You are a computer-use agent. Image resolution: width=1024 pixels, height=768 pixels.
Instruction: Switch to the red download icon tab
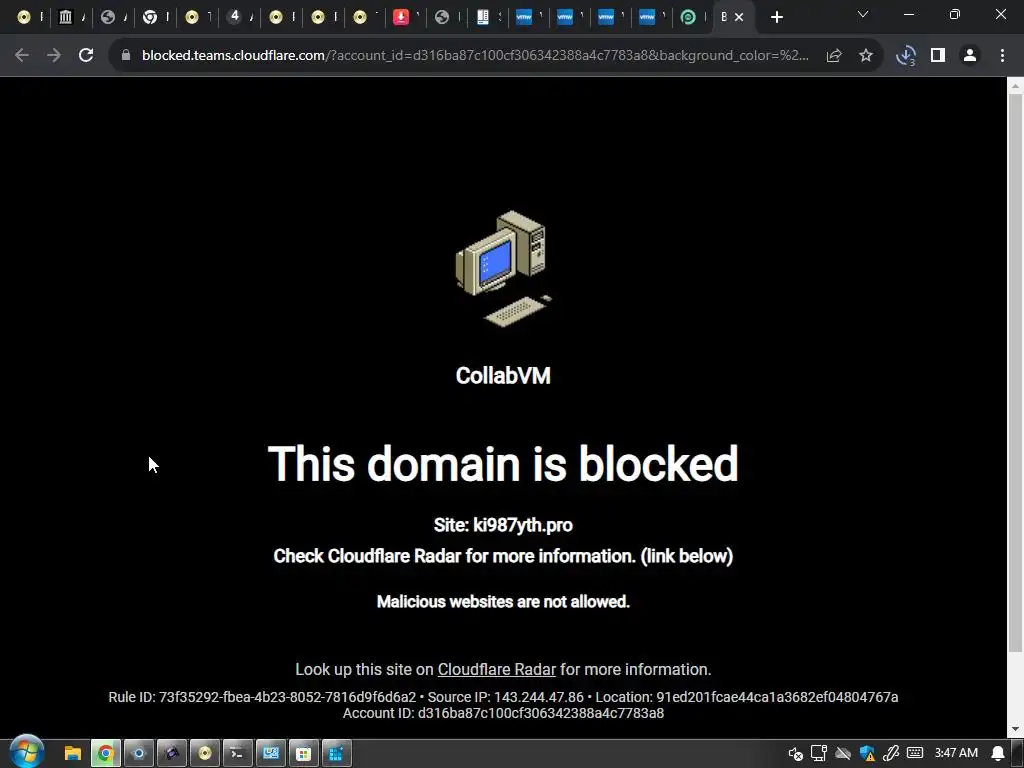click(x=406, y=17)
